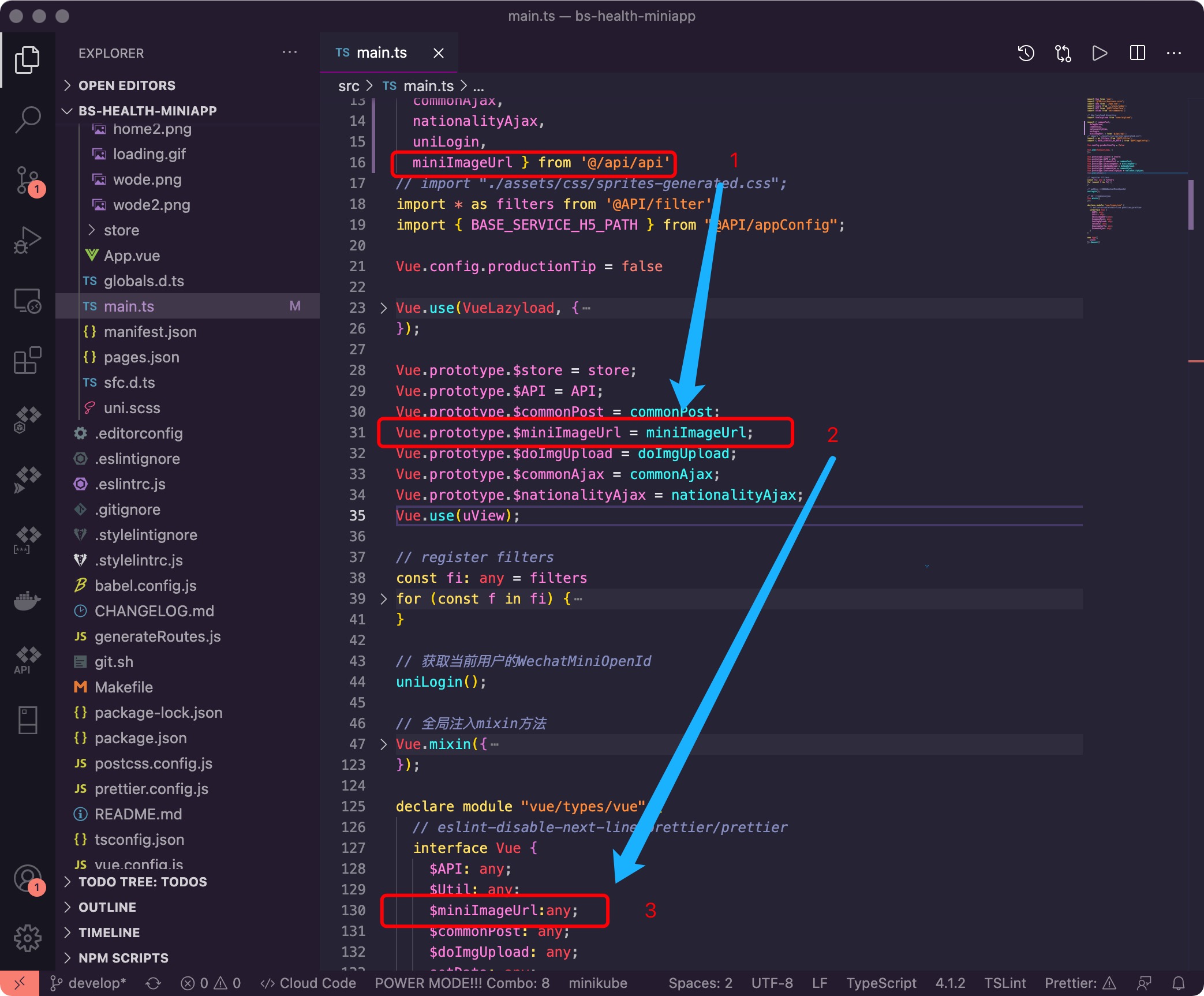Open errors and warnings status counter

pos(211,983)
